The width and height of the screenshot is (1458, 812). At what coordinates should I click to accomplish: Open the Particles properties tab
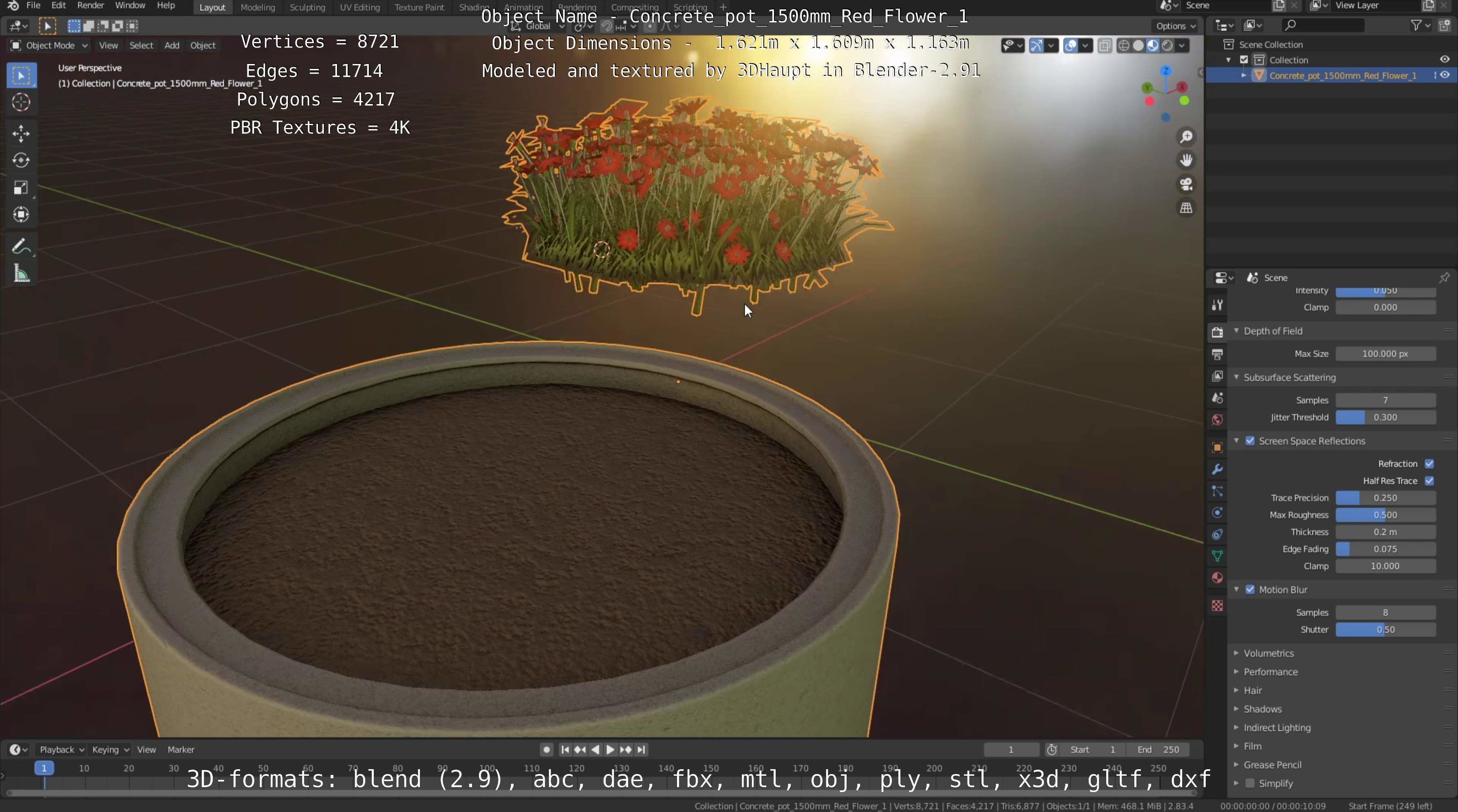tap(1217, 491)
